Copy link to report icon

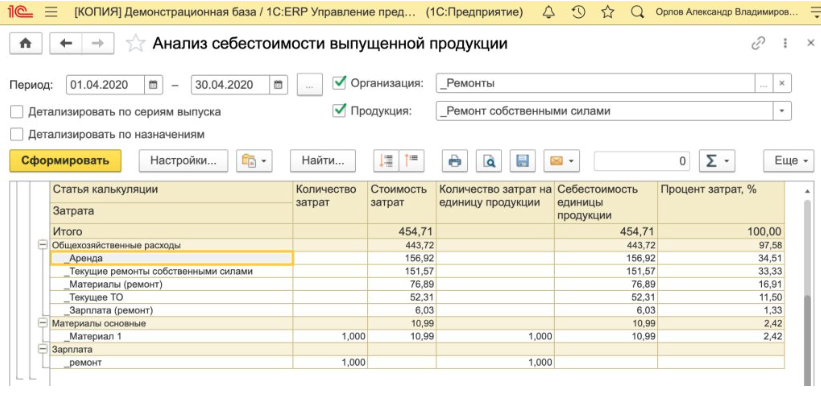(758, 44)
